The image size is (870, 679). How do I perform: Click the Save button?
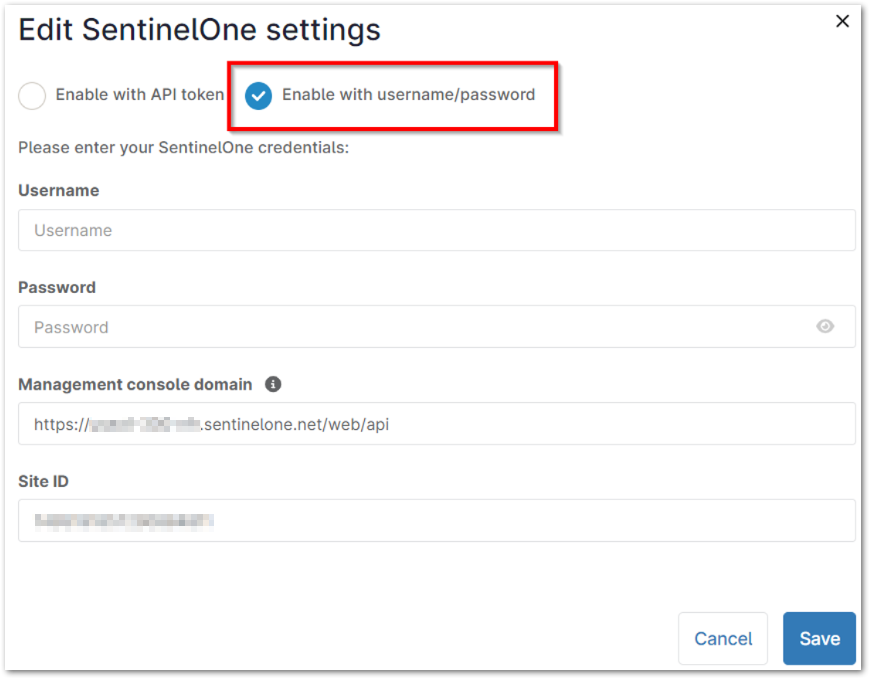(819, 638)
